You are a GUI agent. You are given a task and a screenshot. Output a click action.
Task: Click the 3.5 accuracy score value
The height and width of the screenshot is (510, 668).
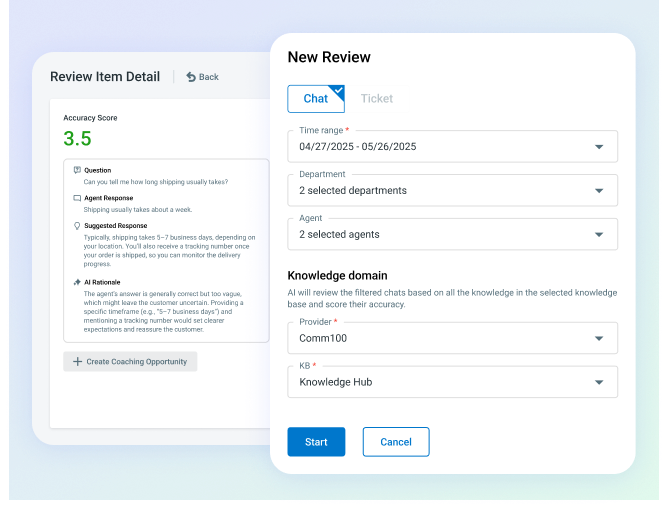click(x=77, y=138)
